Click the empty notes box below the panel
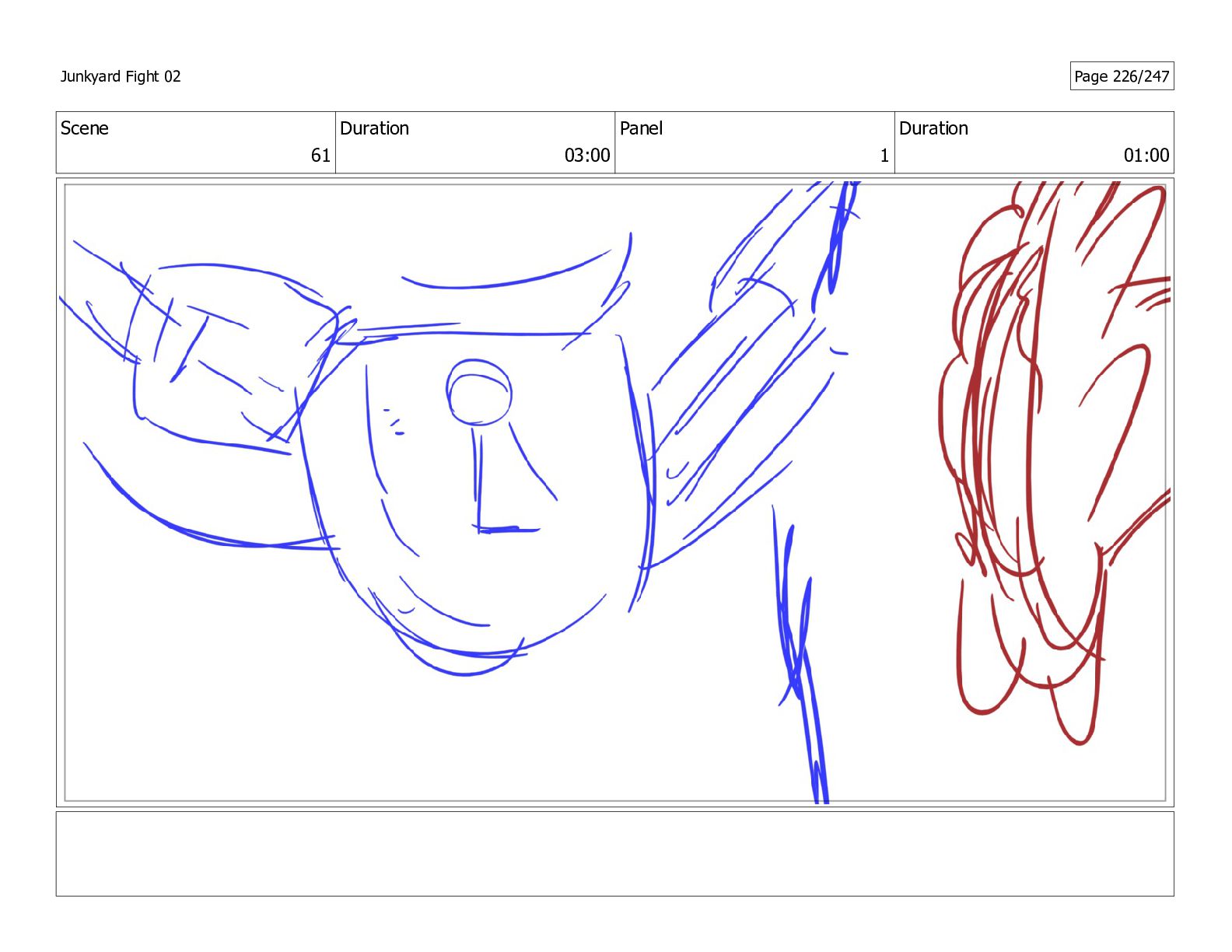 pos(614,854)
